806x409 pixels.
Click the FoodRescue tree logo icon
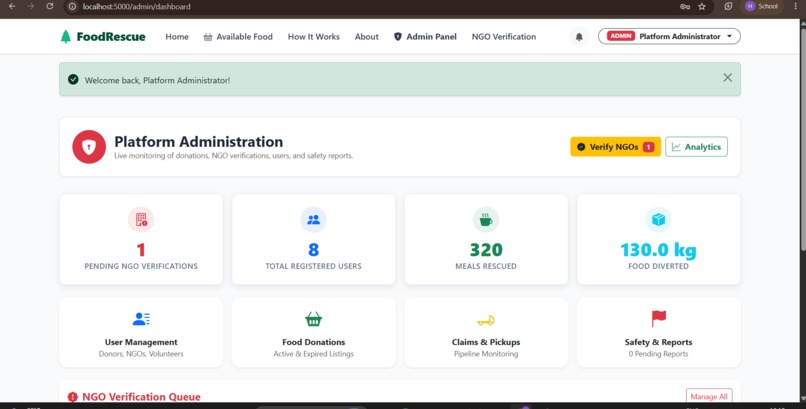(x=65, y=36)
